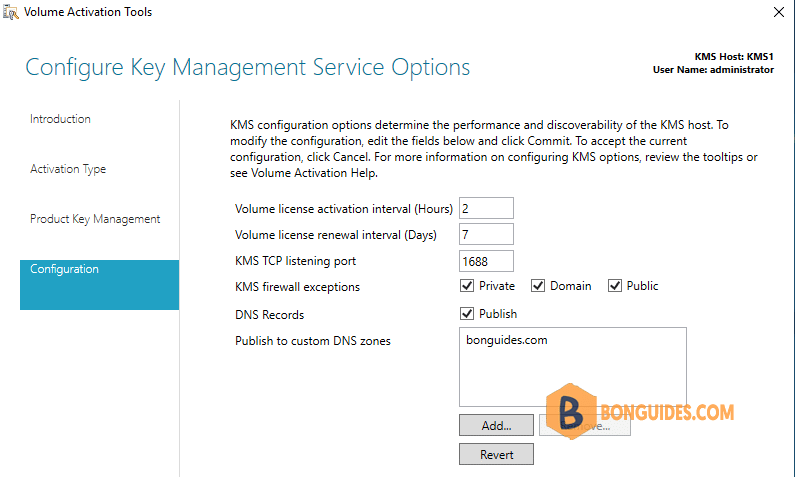The image size is (795, 477).
Task: Click the Bonguides hexagon logo watermark
Action: tap(571, 411)
